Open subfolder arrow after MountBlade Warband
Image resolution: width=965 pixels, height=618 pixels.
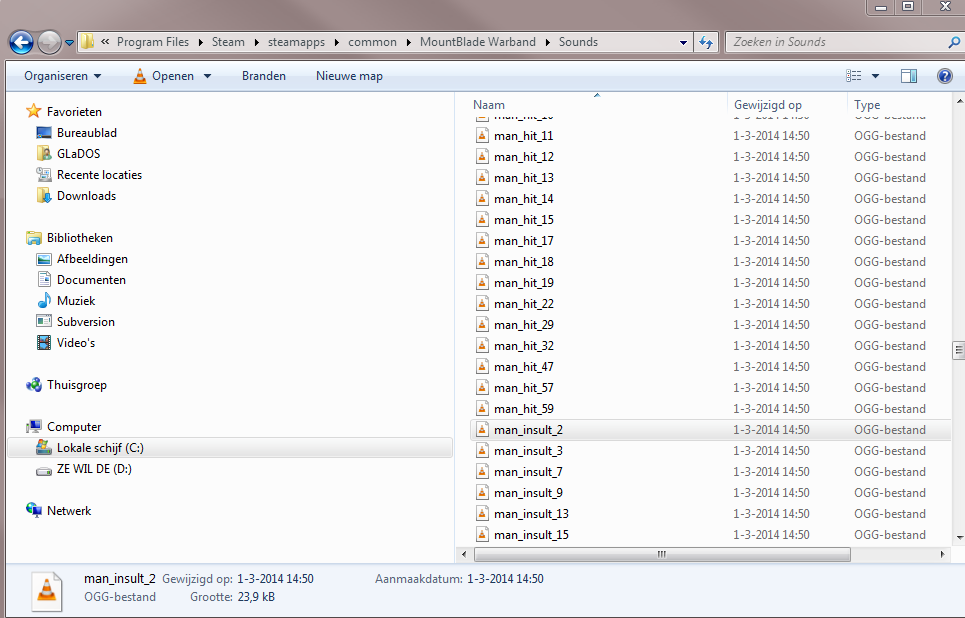pos(547,42)
